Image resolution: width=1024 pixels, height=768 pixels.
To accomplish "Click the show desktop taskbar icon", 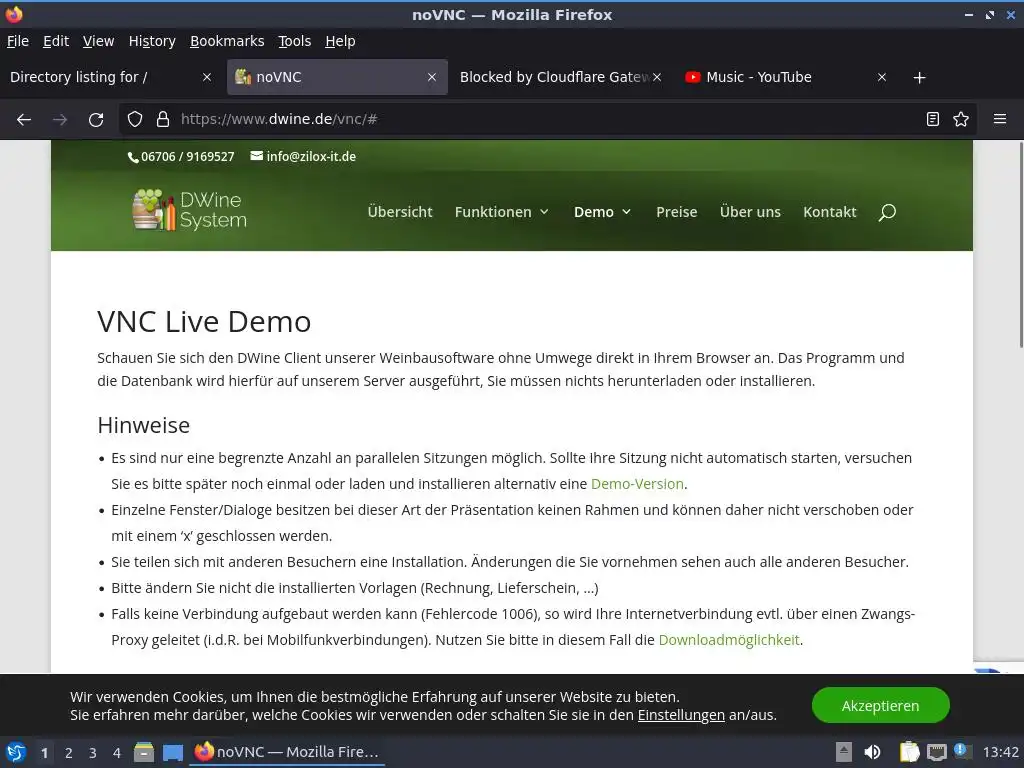I will (173, 752).
